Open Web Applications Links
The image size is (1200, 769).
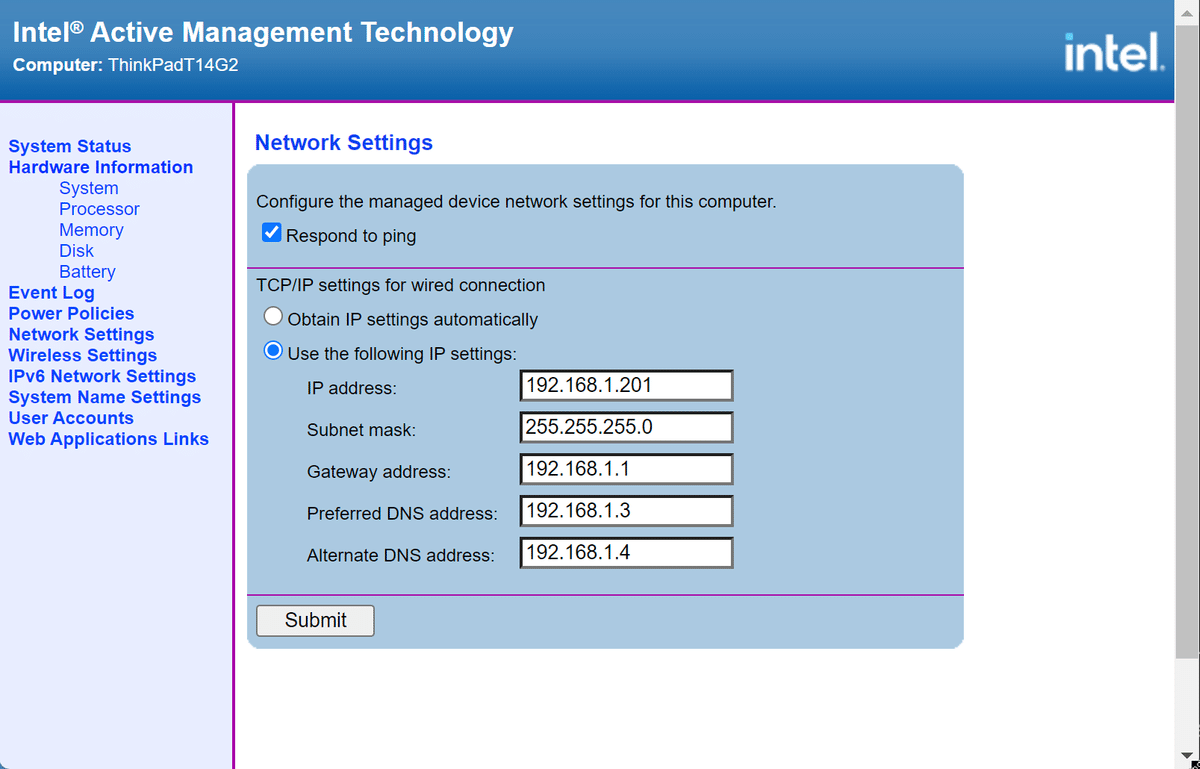point(109,439)
